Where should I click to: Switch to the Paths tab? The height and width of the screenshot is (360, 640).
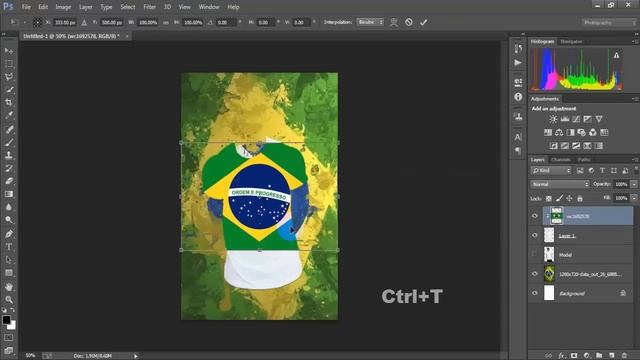[x=584, y=160]
